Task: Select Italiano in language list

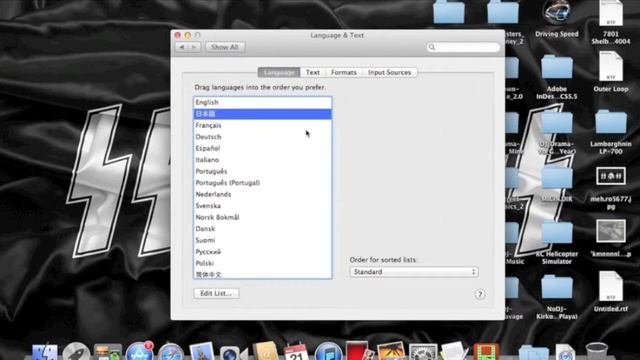Action: [x=263, y=160]
